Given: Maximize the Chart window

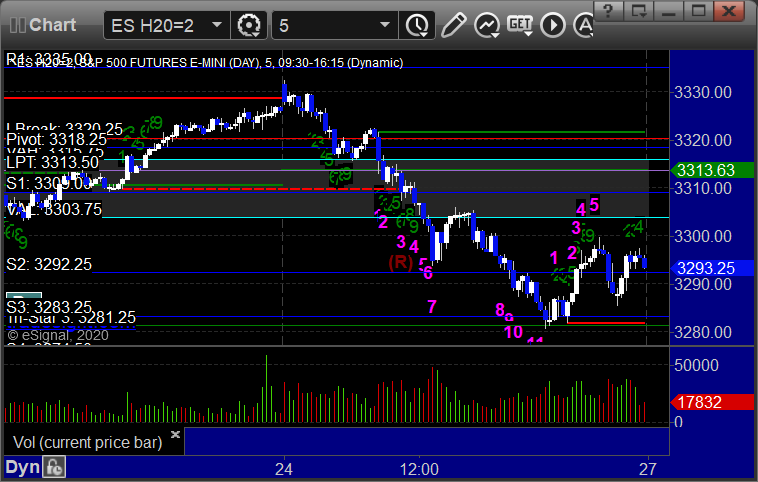Looking at the screenshot, I should pos(699,10).
